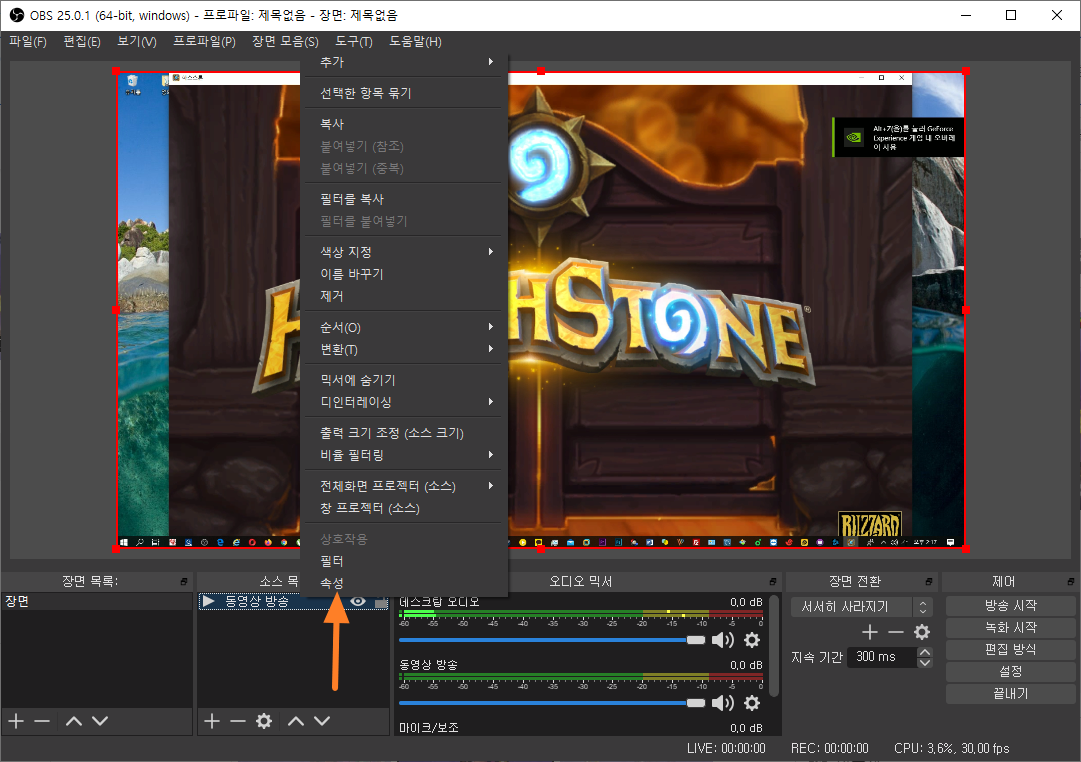This screenshot has width=1081, height=762.
Task: Toggle lock on 동영상 방송 source
Action: tap(381, 602)
